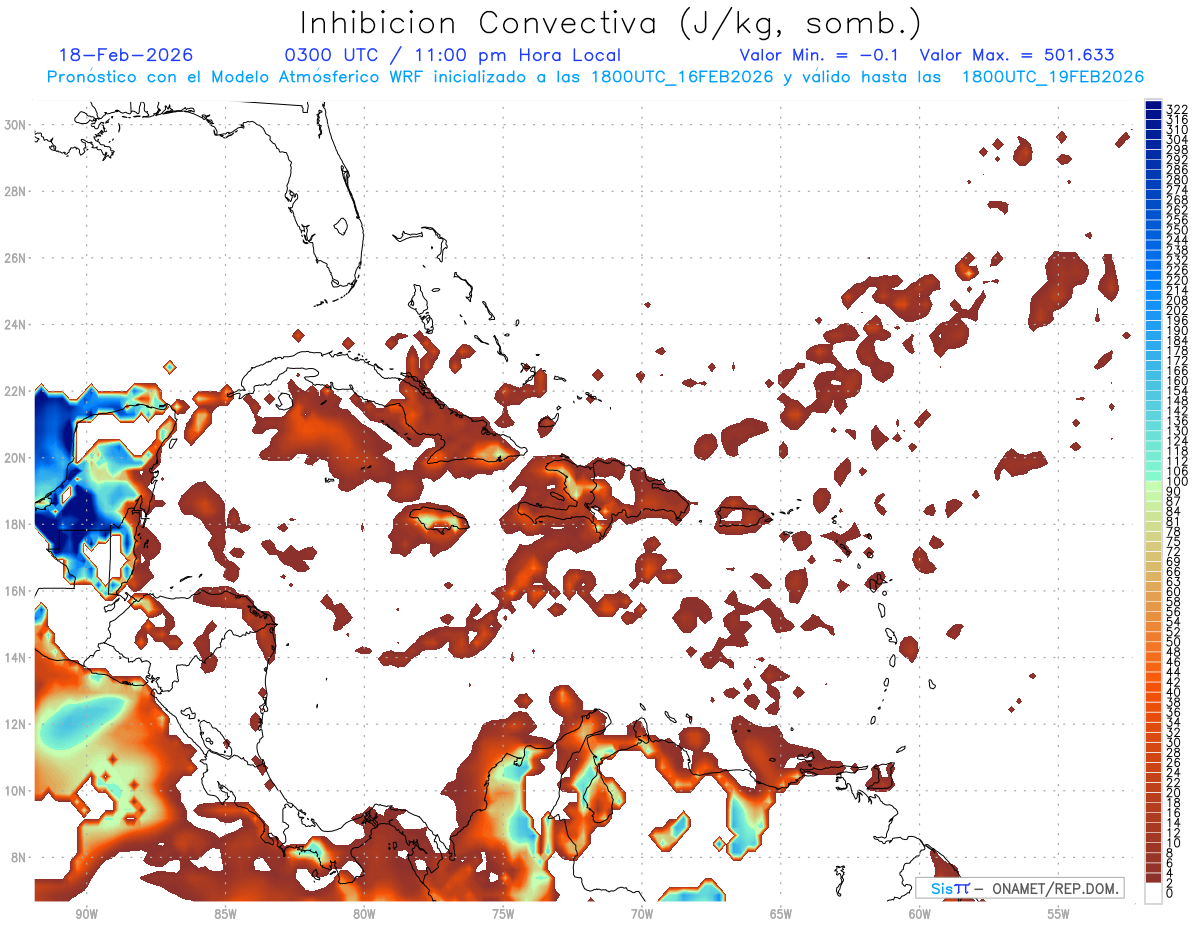
Task: Click the "26N" latitude axis label
Action: coord(16,258)
